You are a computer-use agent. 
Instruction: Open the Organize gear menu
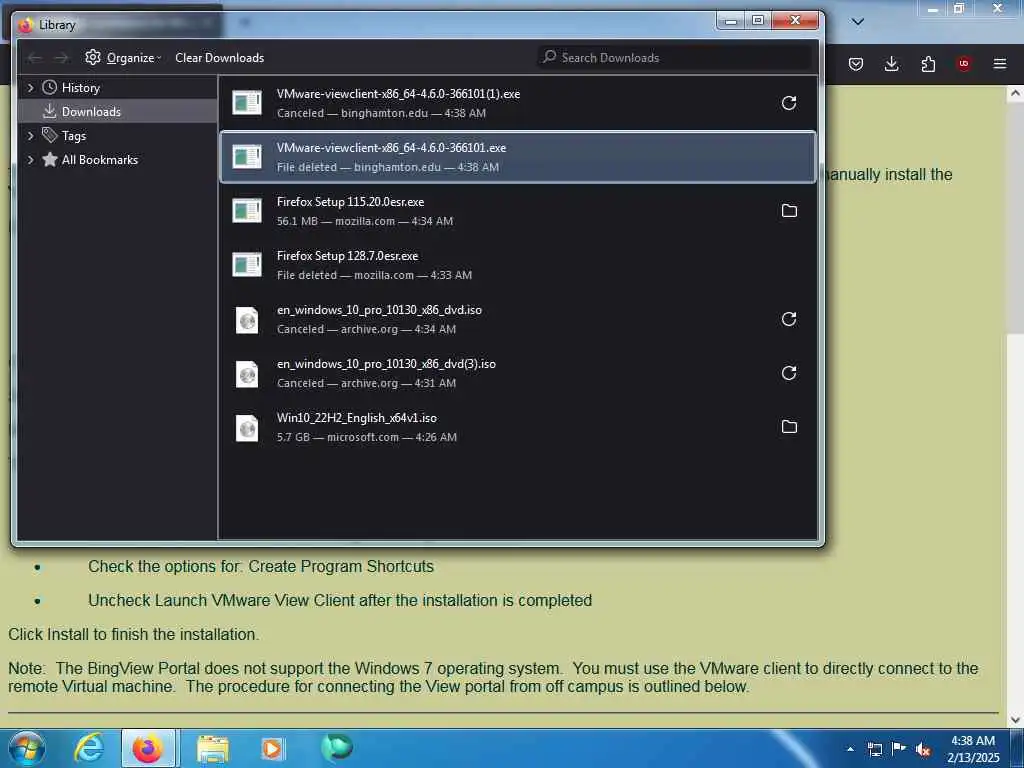point(123,57)
